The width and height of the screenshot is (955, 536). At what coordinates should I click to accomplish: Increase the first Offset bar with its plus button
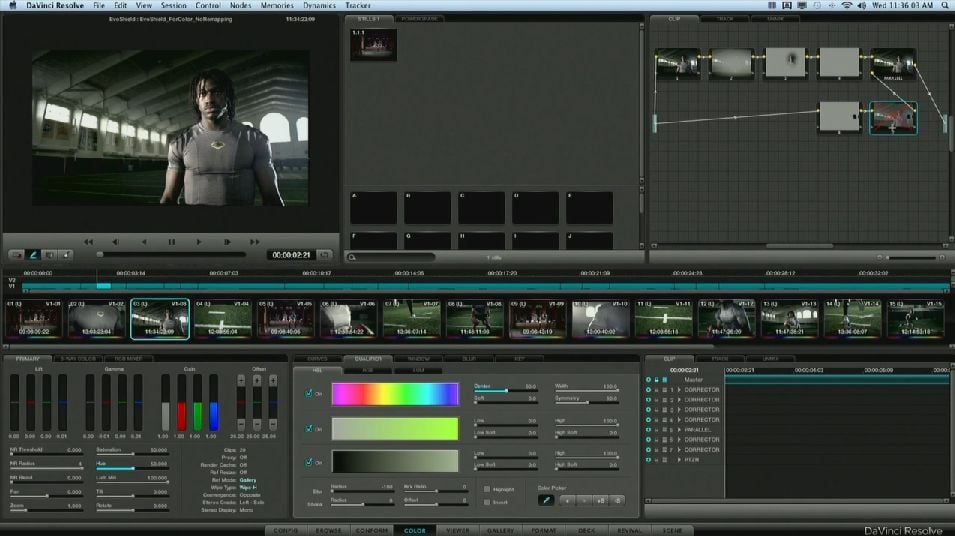[x=241, y=380]
